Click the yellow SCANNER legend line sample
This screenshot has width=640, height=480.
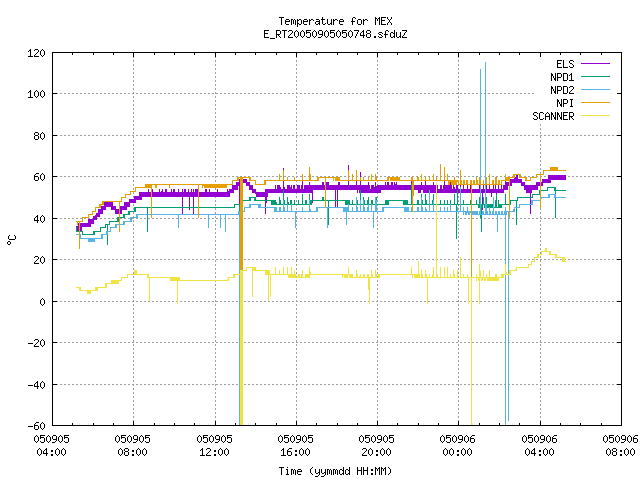tap(595, 116)
